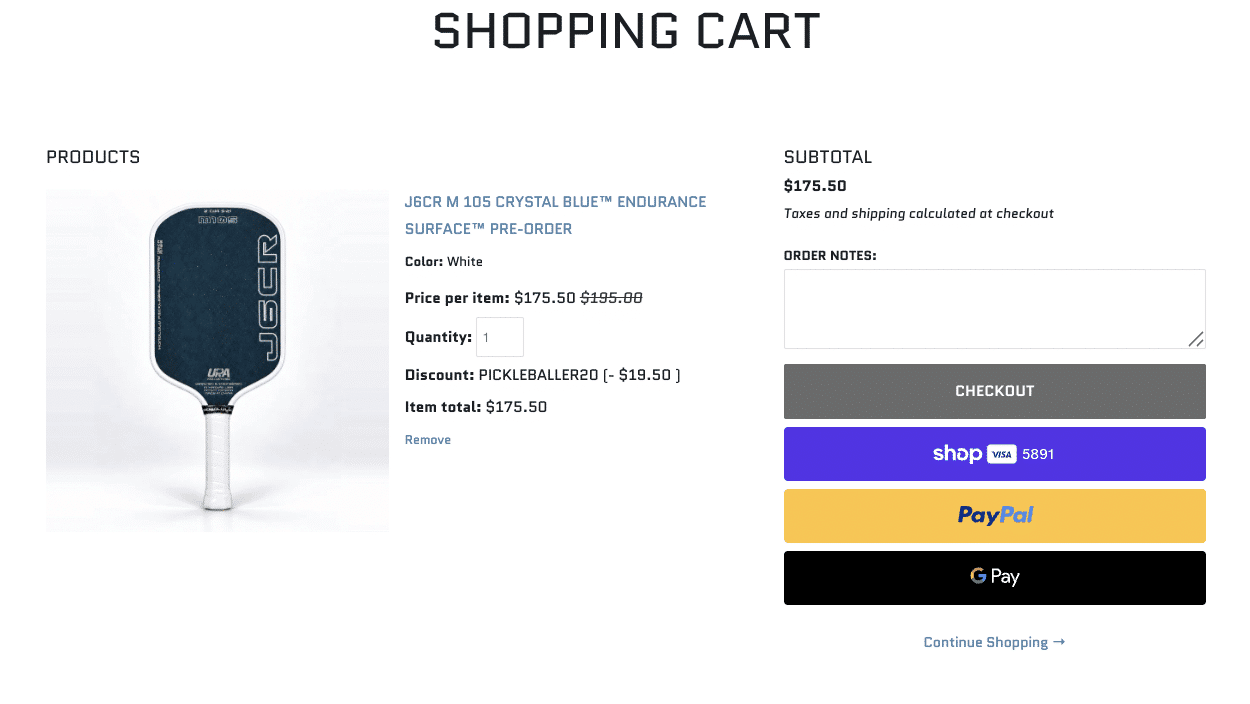1250x704 pixels.
Task: Click the pickleball paddle product image
Action: [x=217, y=361]
